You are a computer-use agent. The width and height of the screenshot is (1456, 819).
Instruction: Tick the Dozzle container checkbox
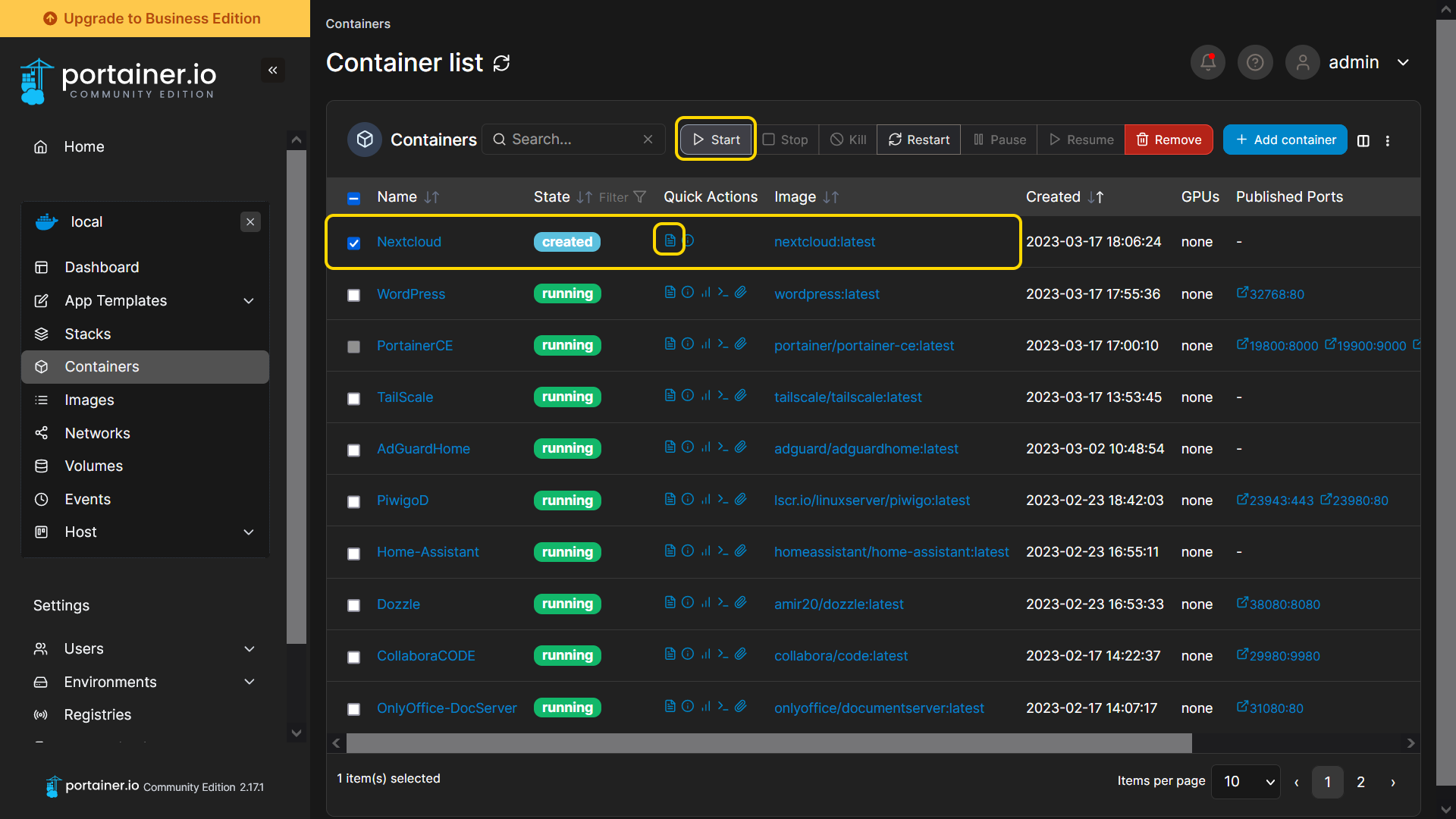[x=353, y=605]
